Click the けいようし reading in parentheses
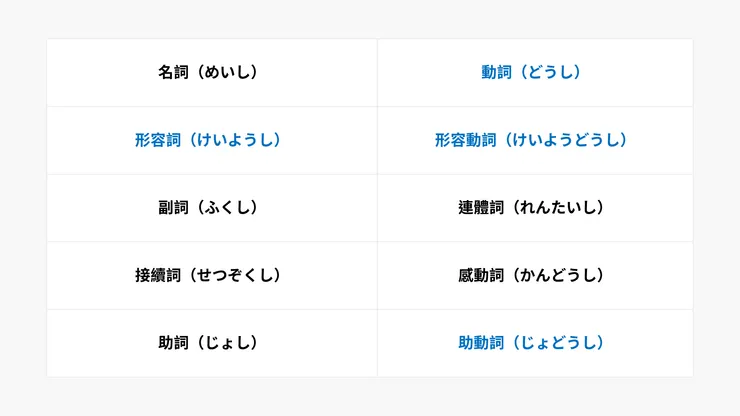The image size is (740, 416). click(x=231, y=140)
